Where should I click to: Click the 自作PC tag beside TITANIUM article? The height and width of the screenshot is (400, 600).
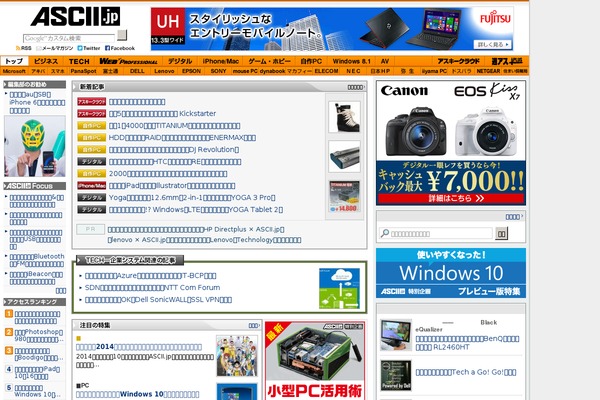click(91, 126)
